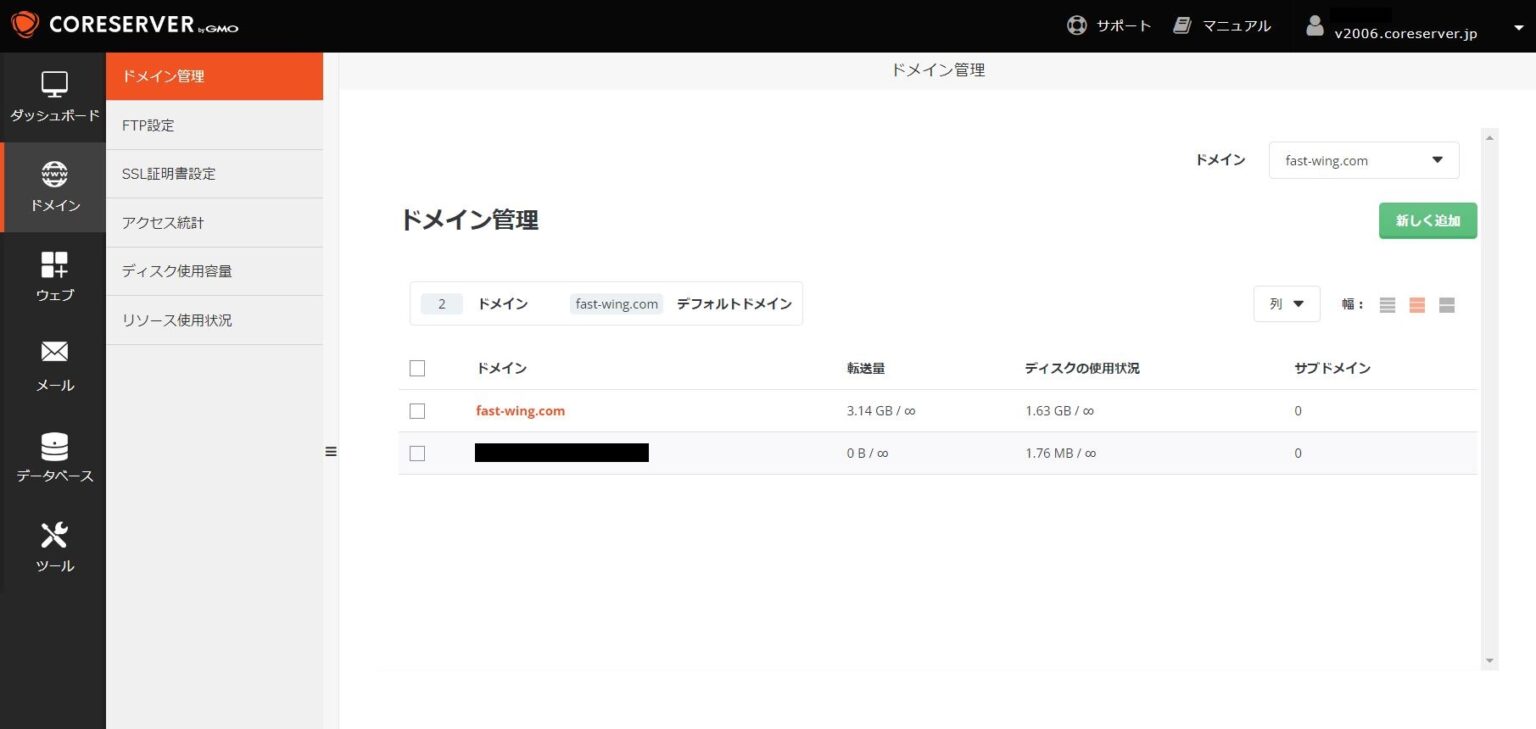The height and width of the screenshot is (729, 1536).
Task: Select the widest row height icon
Action: tap(1447, 305)
